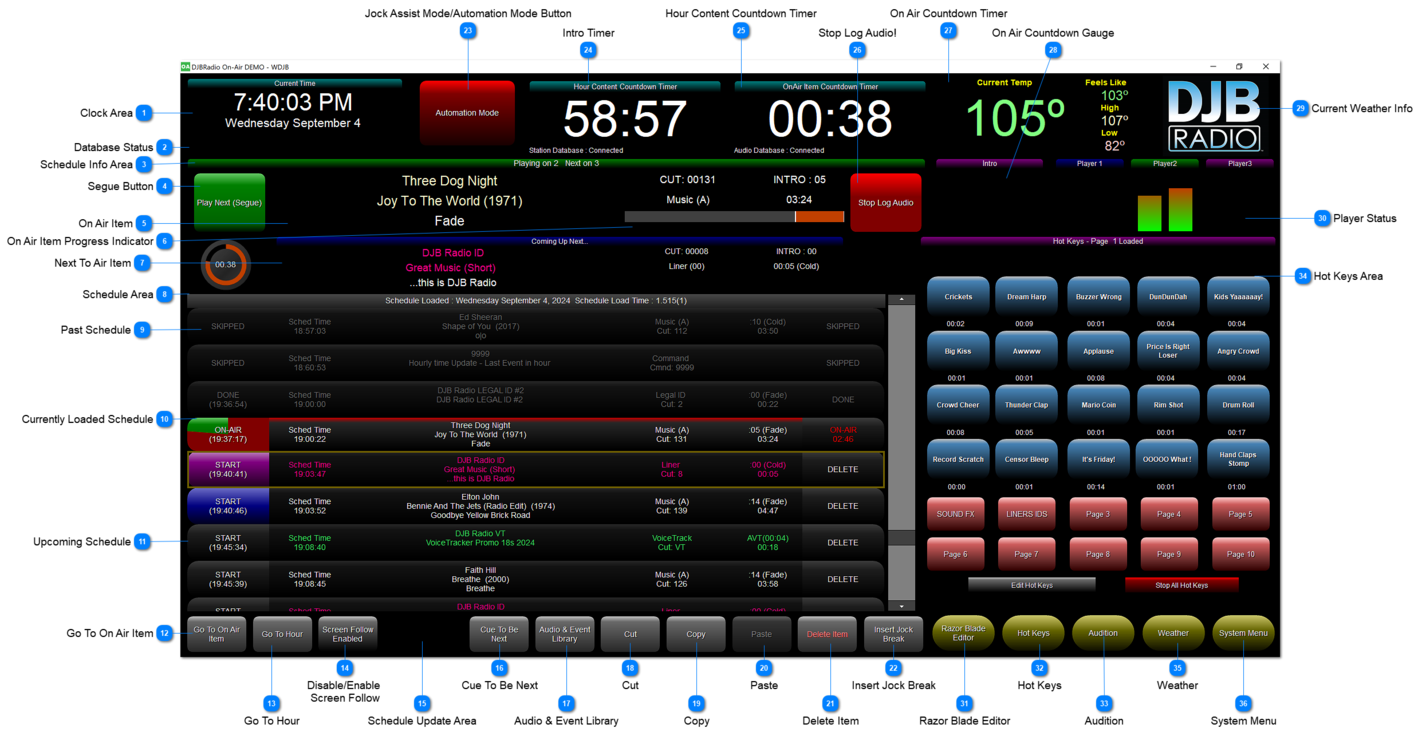Open the Weather panel
Viewport: 1422px width, 736px height.
(x=1173, y=633)
